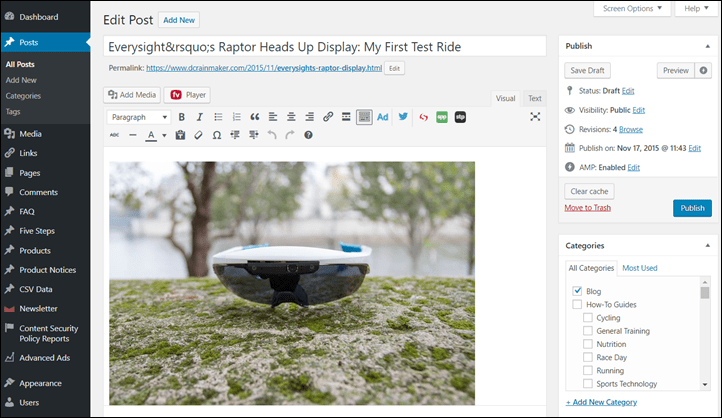
Task: Click the black 'stp' plugin icon
Action: point(460,117)
